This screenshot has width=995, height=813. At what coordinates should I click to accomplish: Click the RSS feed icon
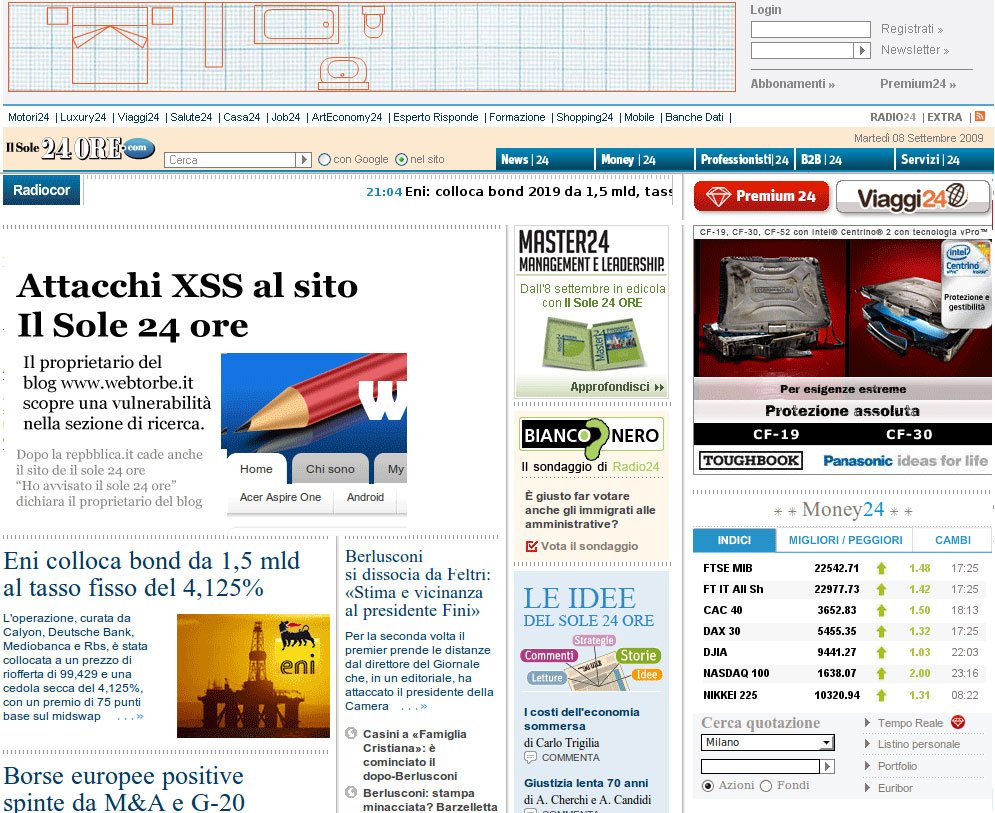point(980,117)
